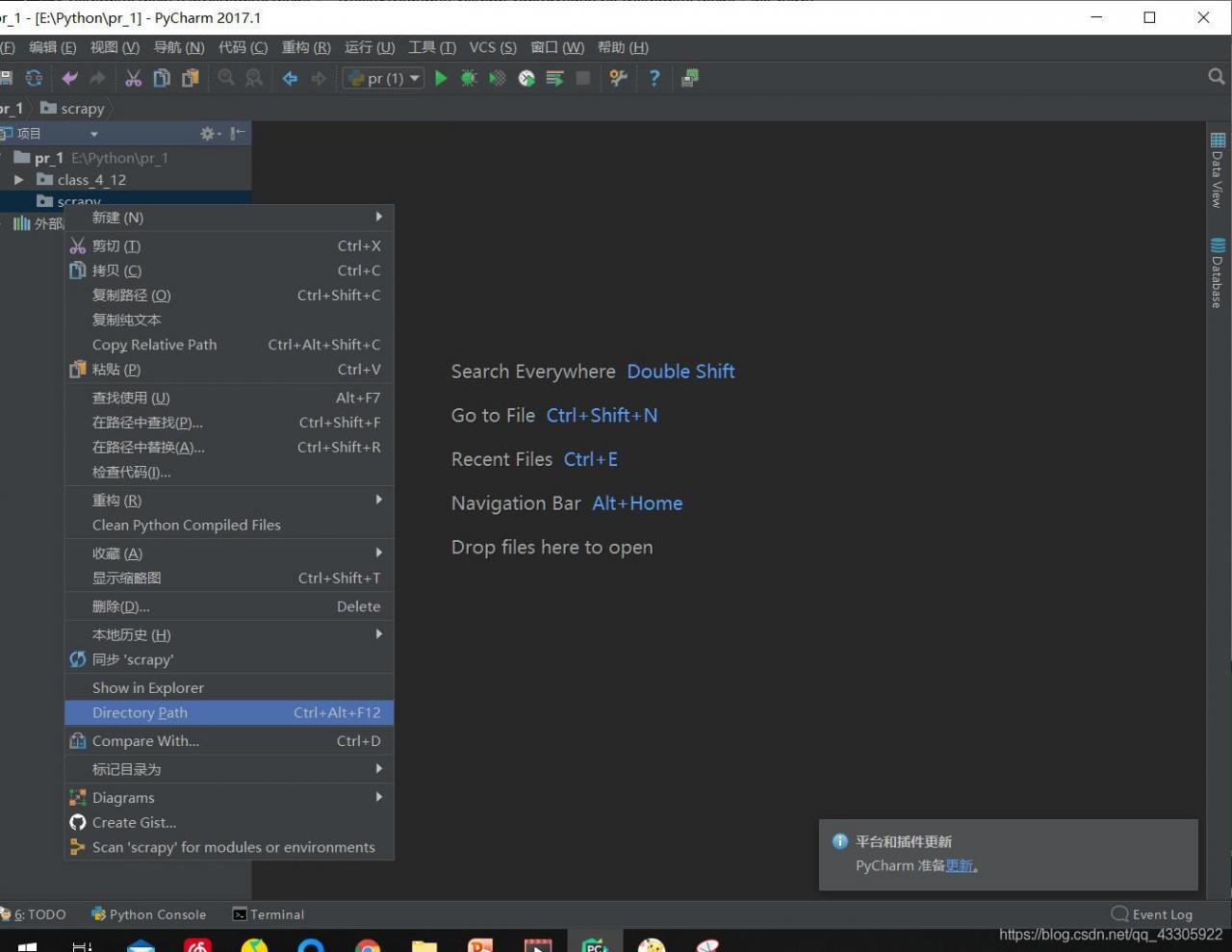Viewport: 1232px width, 952px height.
Task: Run the pr (1) configuration
Action: tap(441, 78)
